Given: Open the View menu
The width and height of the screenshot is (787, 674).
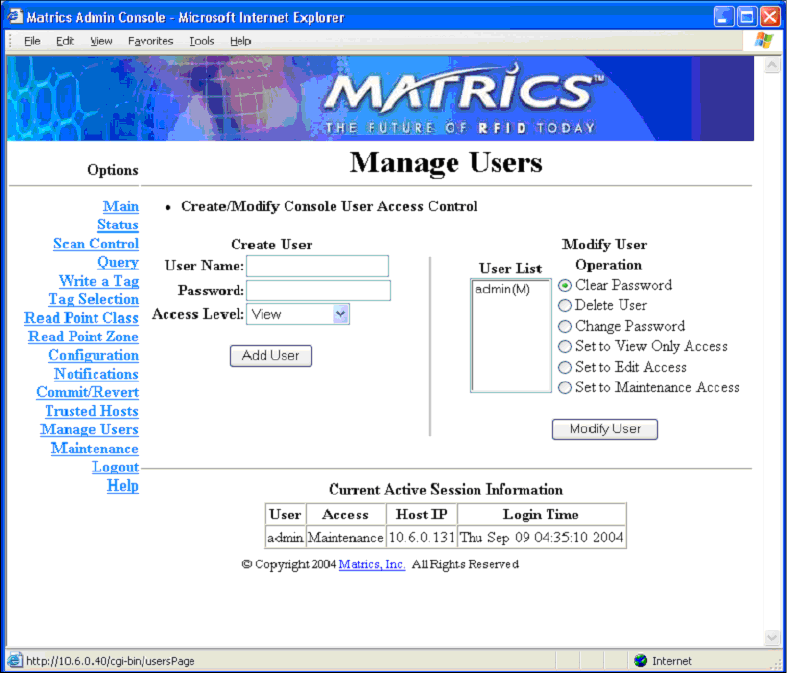Looking at the screenshot, I should tap(101, 41).
